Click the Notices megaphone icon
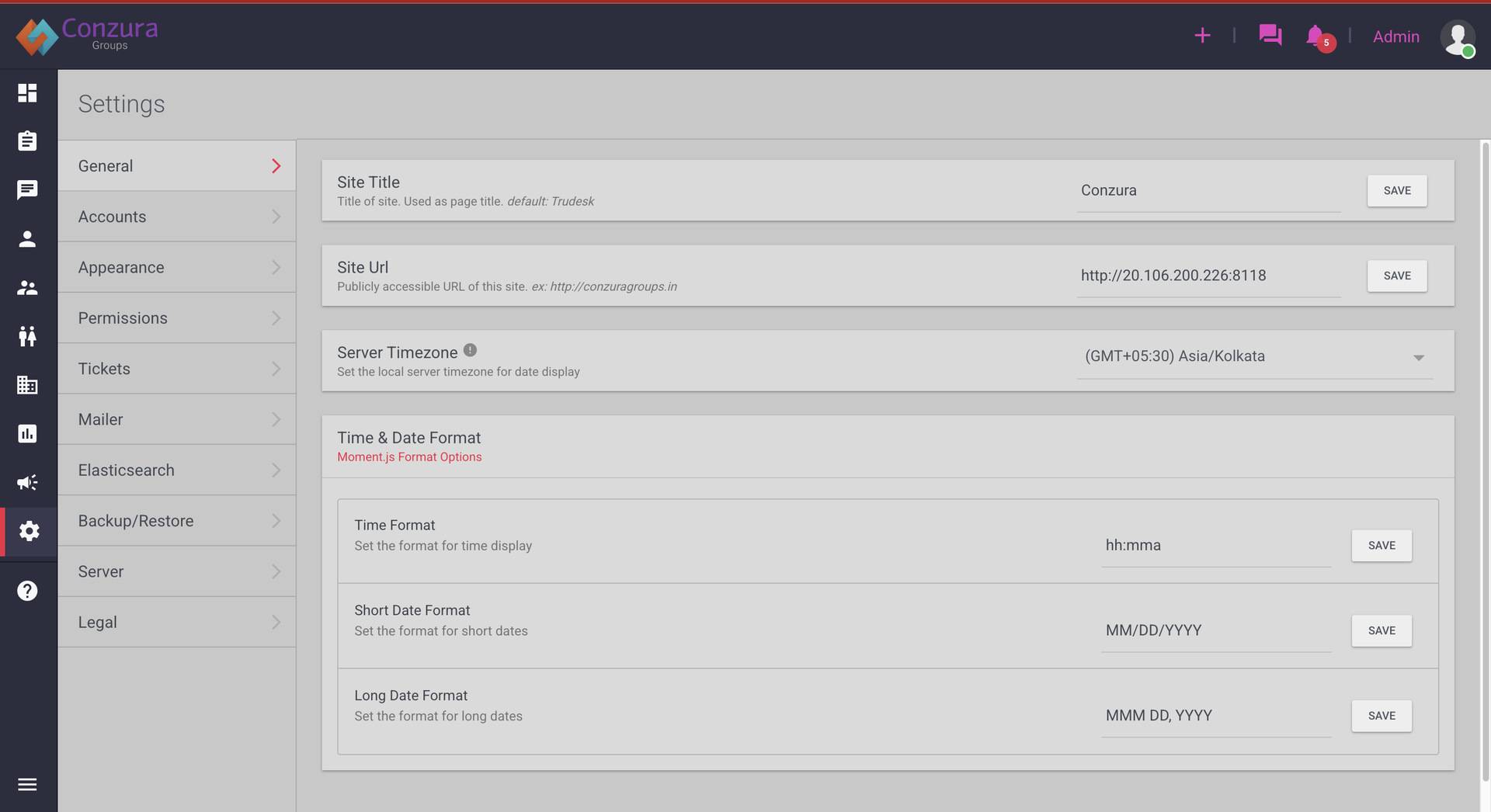This screenshot has height=812, width=1491. [x=28, y=482]
